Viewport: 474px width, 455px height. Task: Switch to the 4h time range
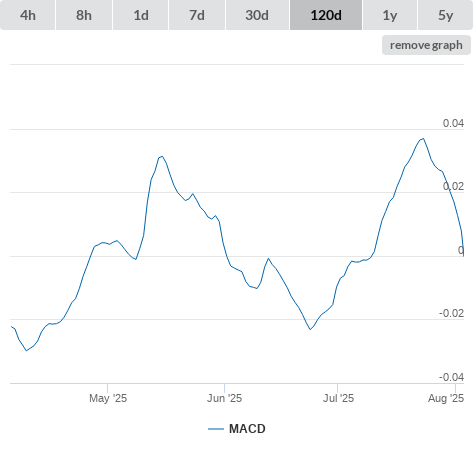[x=27, y=15]
